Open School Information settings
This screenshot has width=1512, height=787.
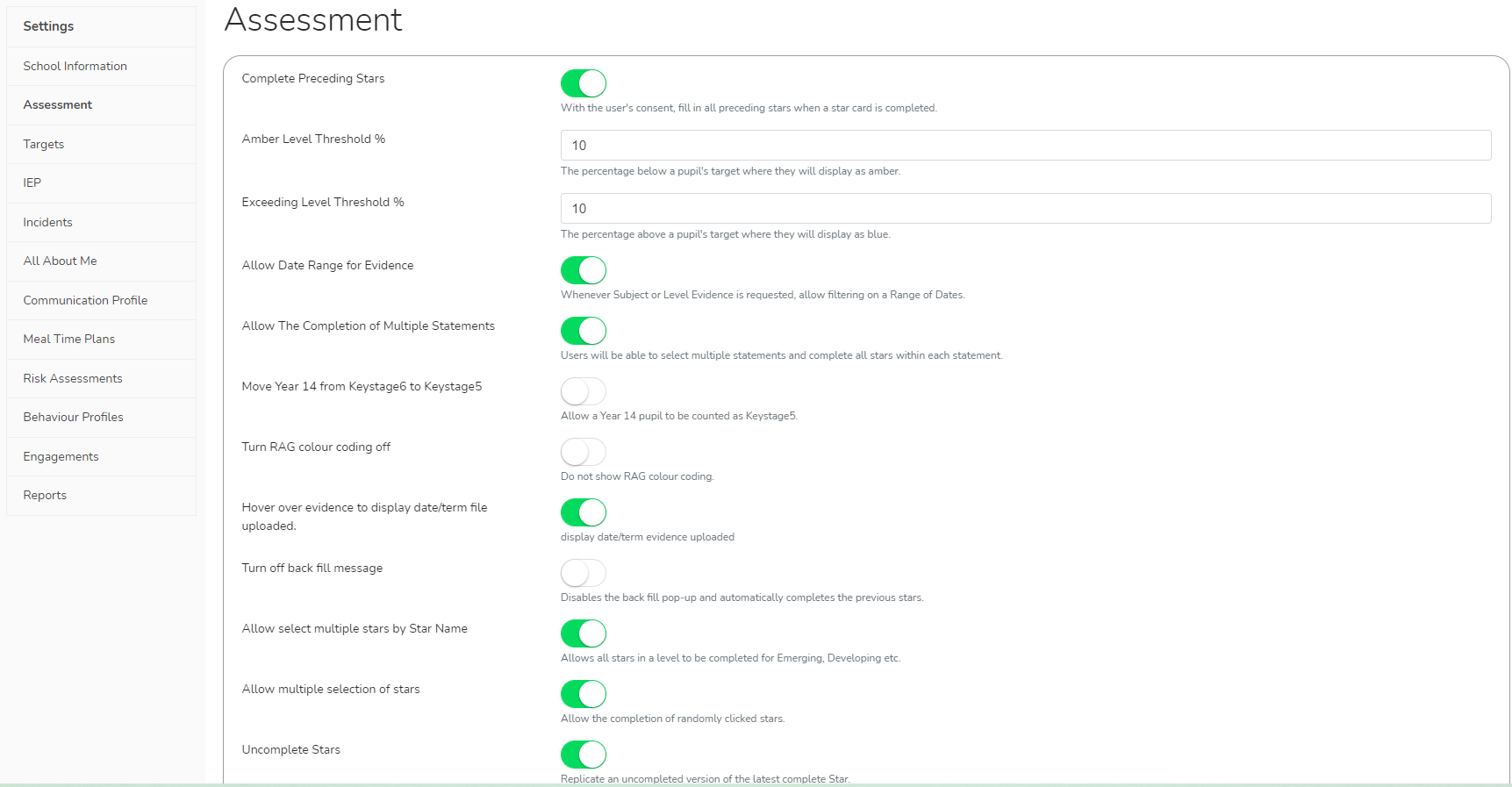click(101, 66)
